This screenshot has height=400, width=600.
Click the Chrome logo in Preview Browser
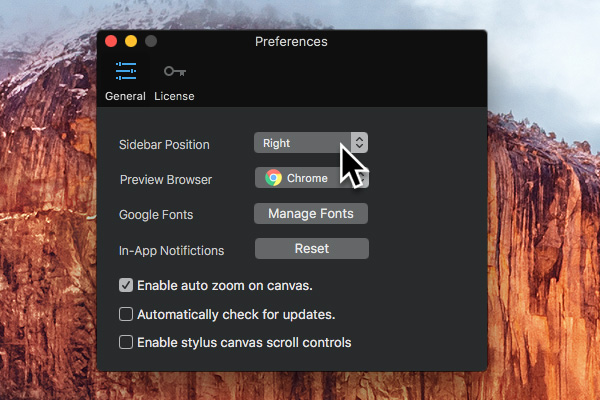click(x=273, y=178)
